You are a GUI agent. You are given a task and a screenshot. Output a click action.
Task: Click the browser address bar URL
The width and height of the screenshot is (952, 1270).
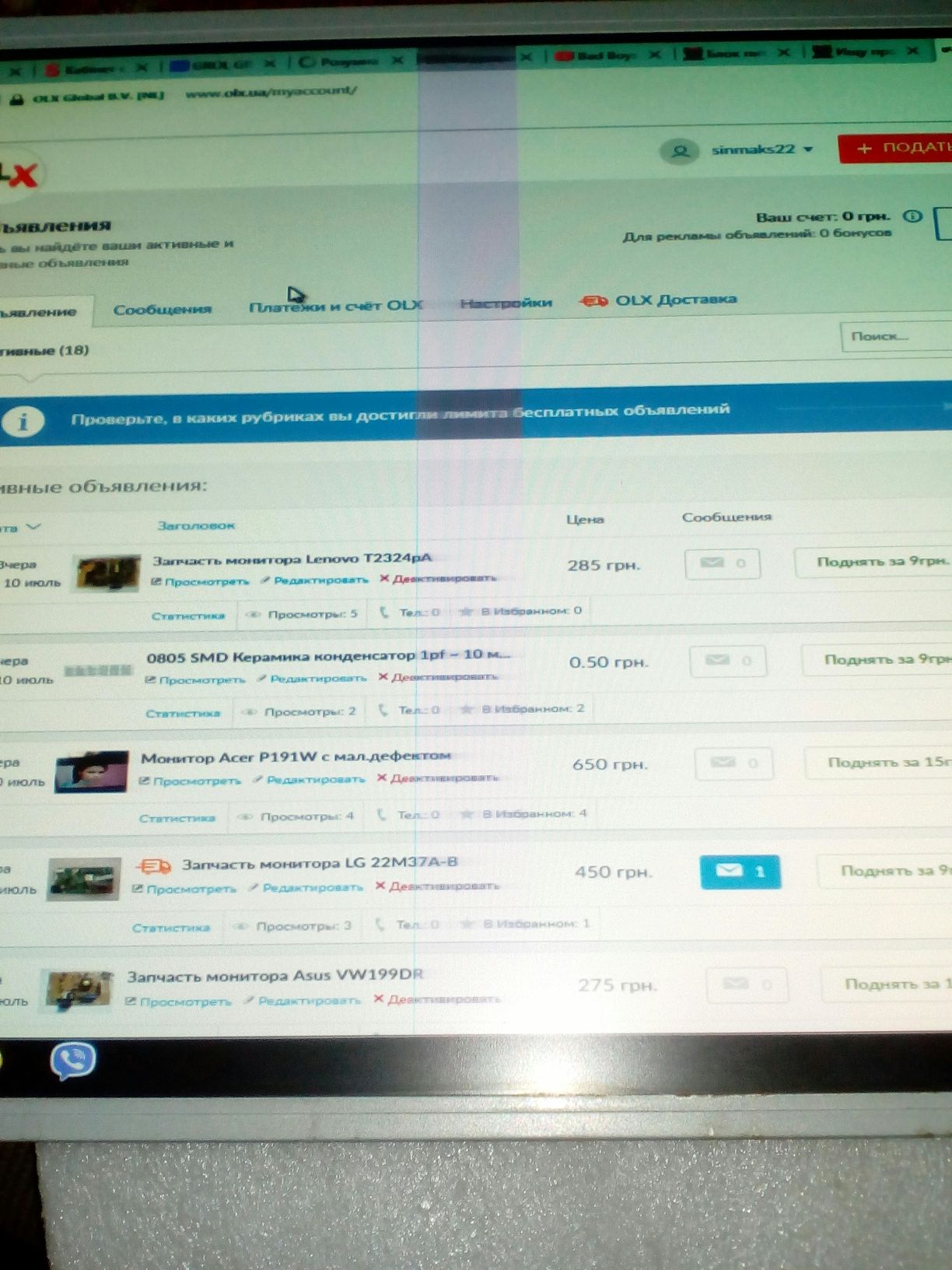(x=271, y=91)
